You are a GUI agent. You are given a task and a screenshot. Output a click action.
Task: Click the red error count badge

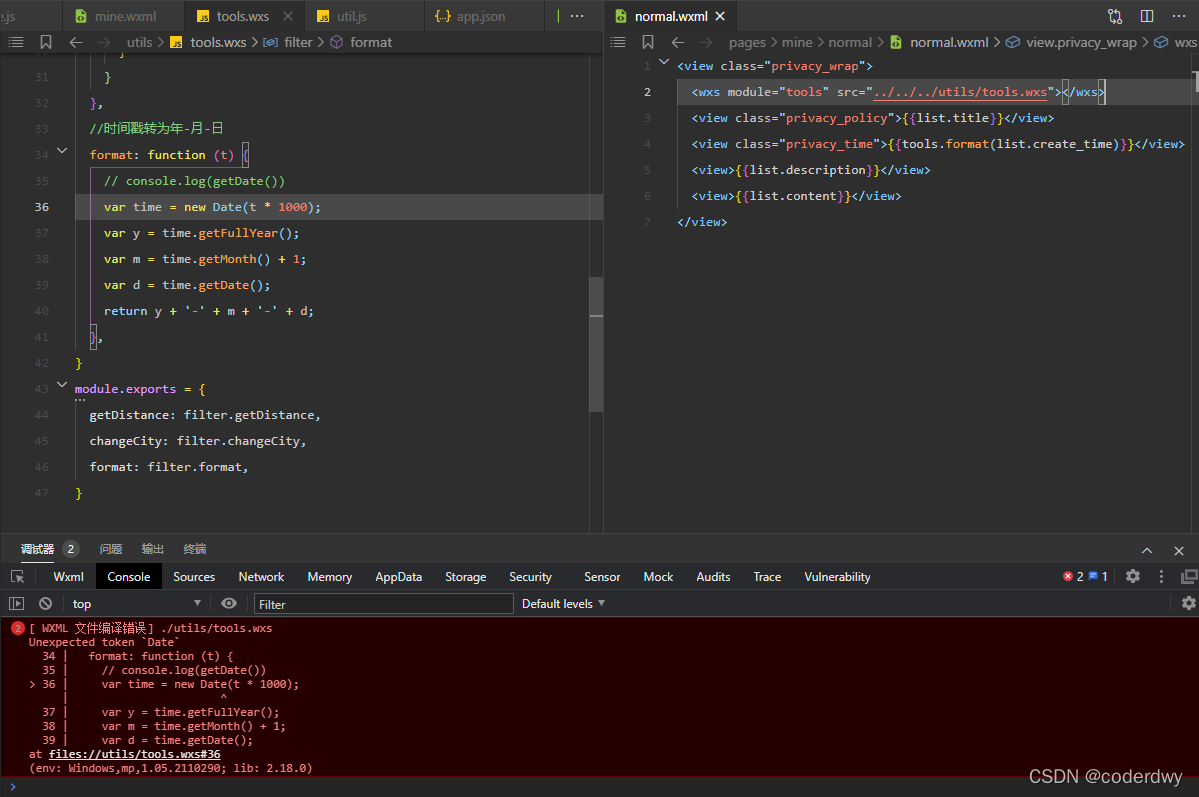click(1073, 577)
